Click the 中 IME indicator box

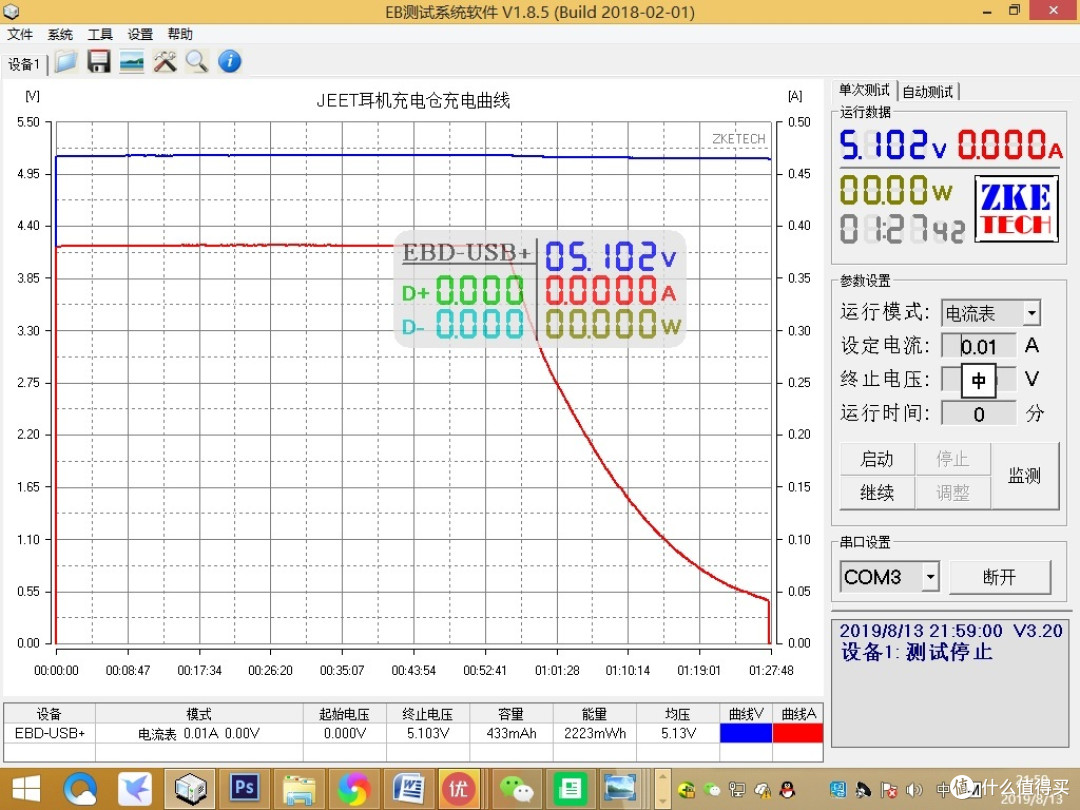coord(979,380)
